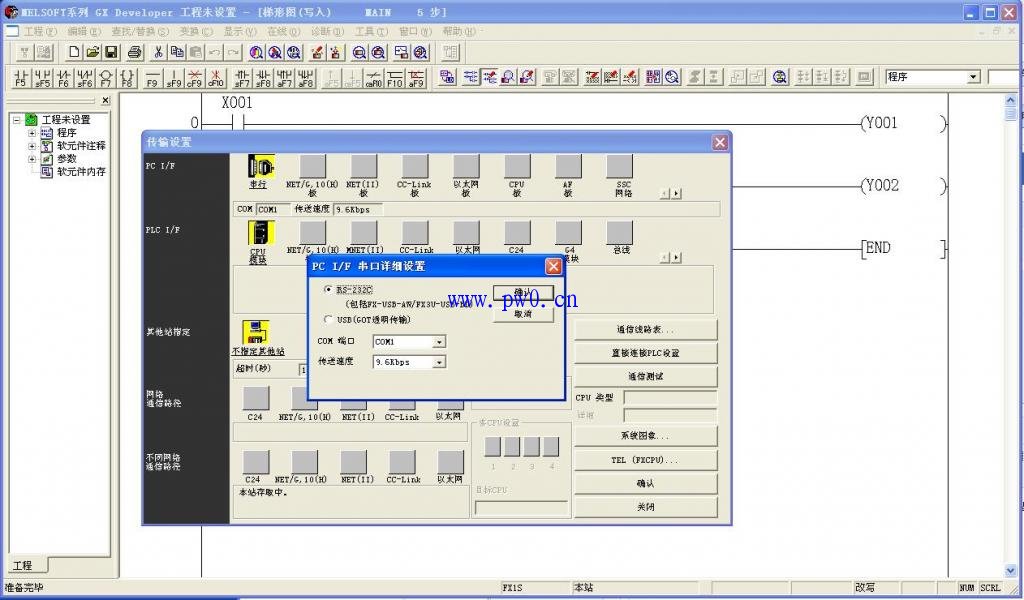Open the 传送速度 baud rate dropdown
Image resolution: width=1024 pixels, height=600 pixels.
pyautogui.click(x=439, y=362)
